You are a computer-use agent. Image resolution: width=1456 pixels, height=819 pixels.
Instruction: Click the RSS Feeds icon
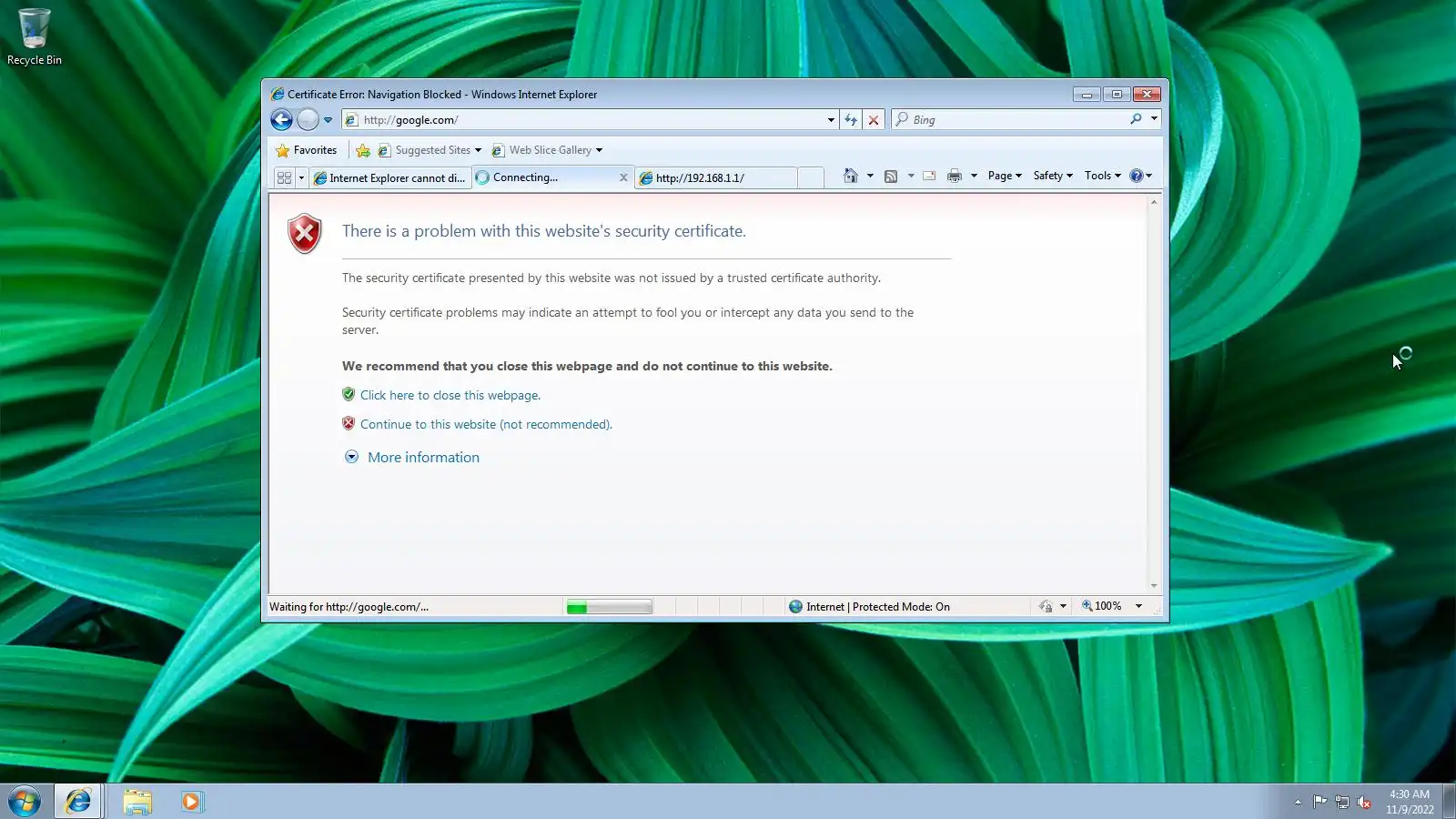pos(891,176)
